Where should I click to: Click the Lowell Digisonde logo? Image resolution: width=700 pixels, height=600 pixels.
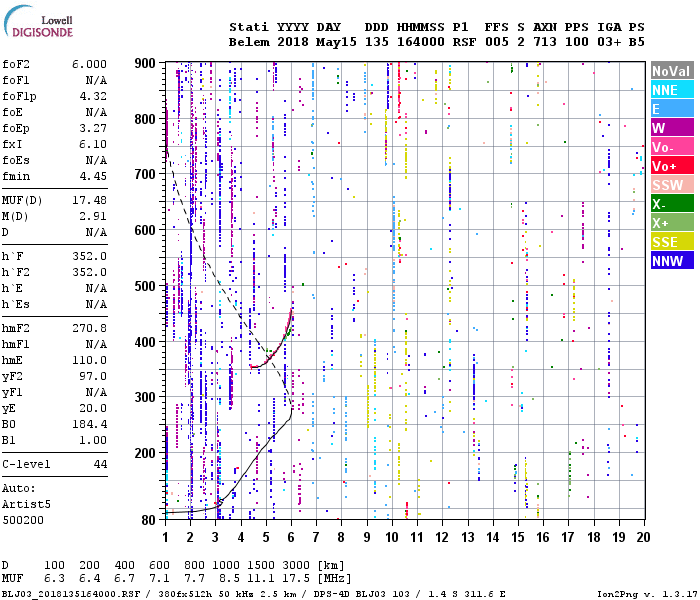point(38,21)
